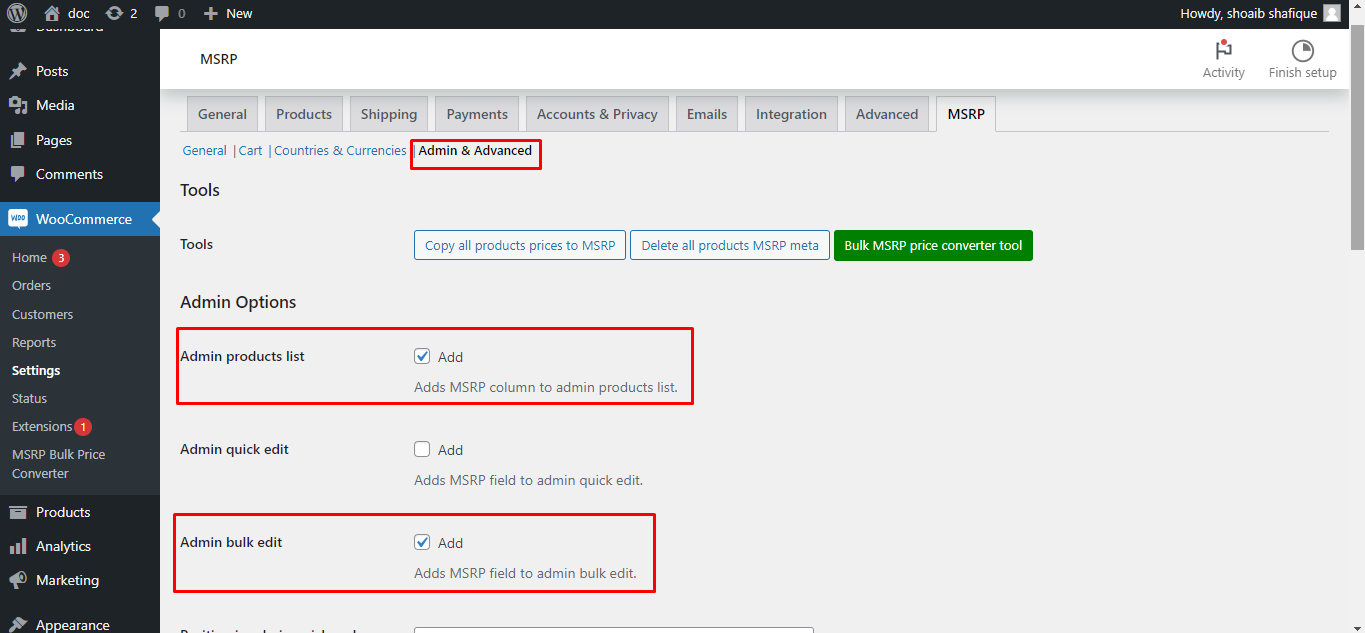Click the Home notification badge showing 3
This screenshot has height=633, width=1365.
(61, 258)
